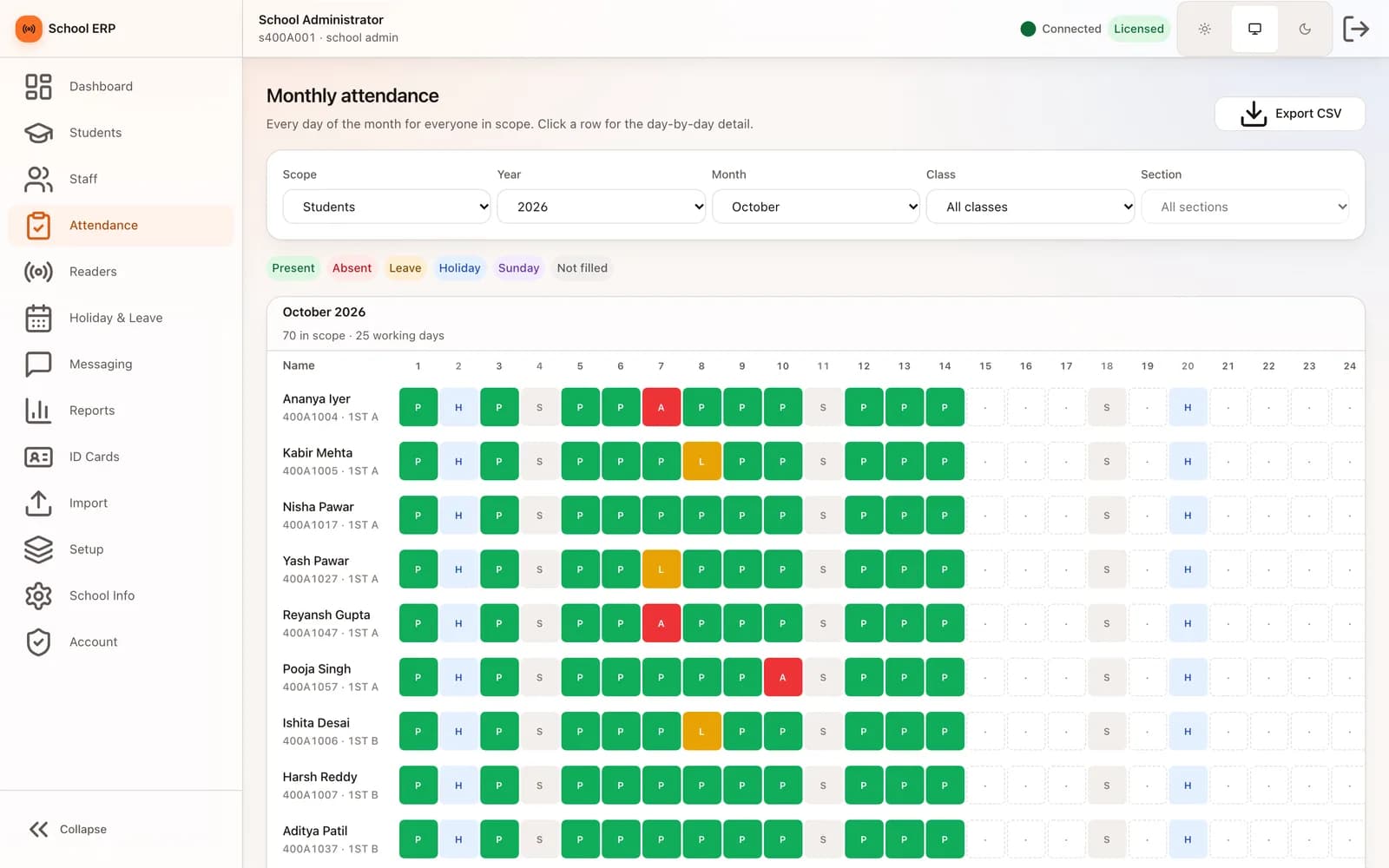Open the Account shield icon
1389x868 pixels.
(x=38, y=641)
